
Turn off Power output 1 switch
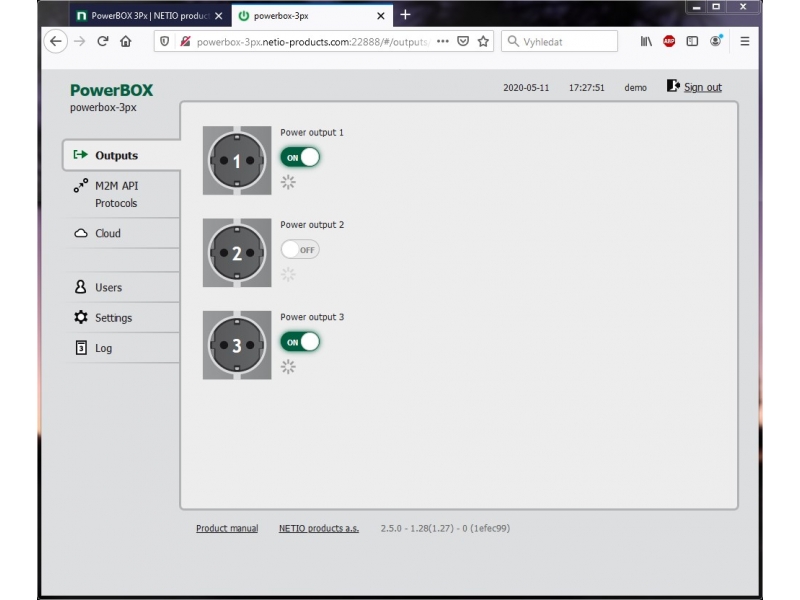[x=300, y=157]
